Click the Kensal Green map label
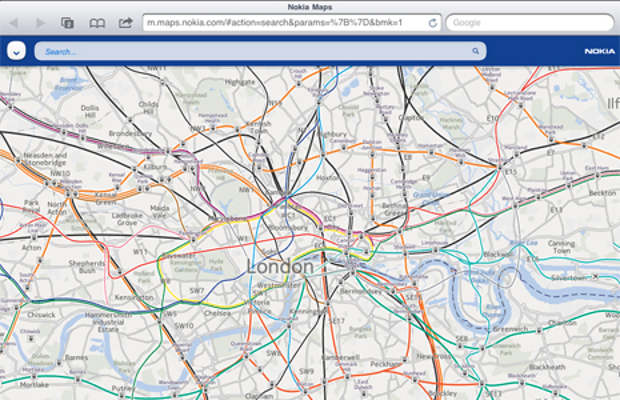The height and width of the screenshot is (400, 620). pos(106,199)
